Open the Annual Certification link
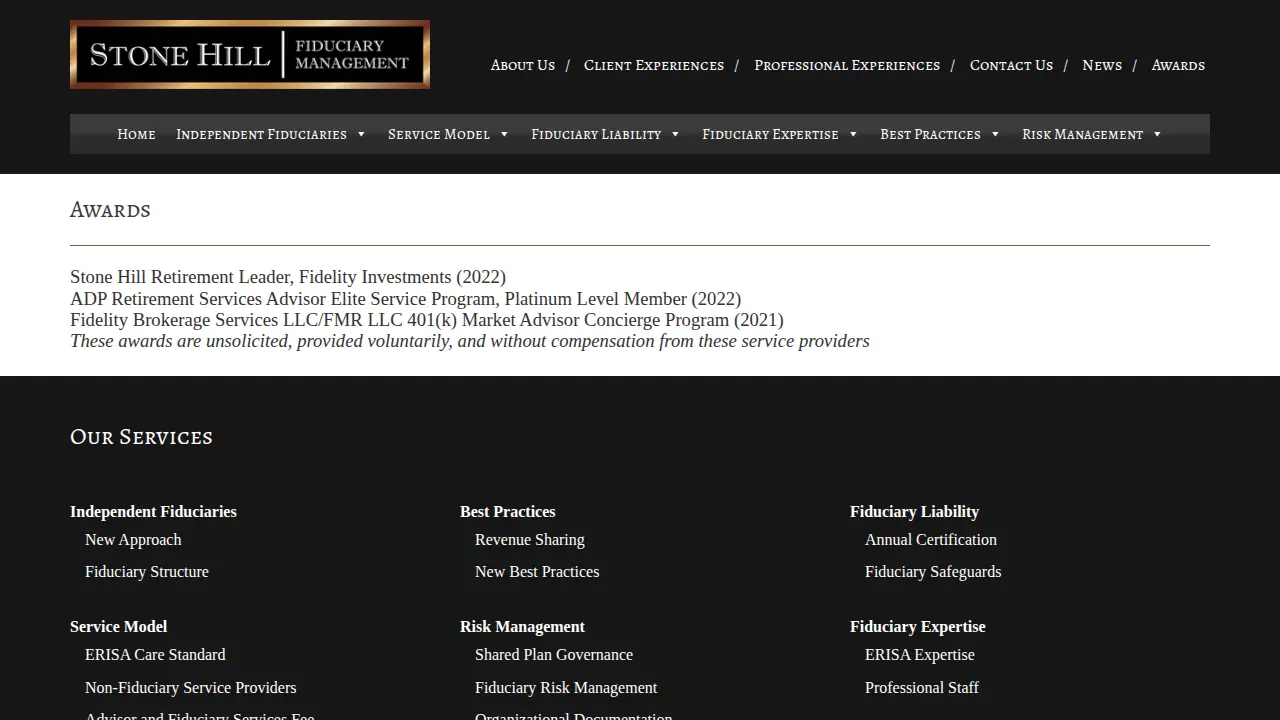This screenshot has width=1280, height=720. pos(931,540)
